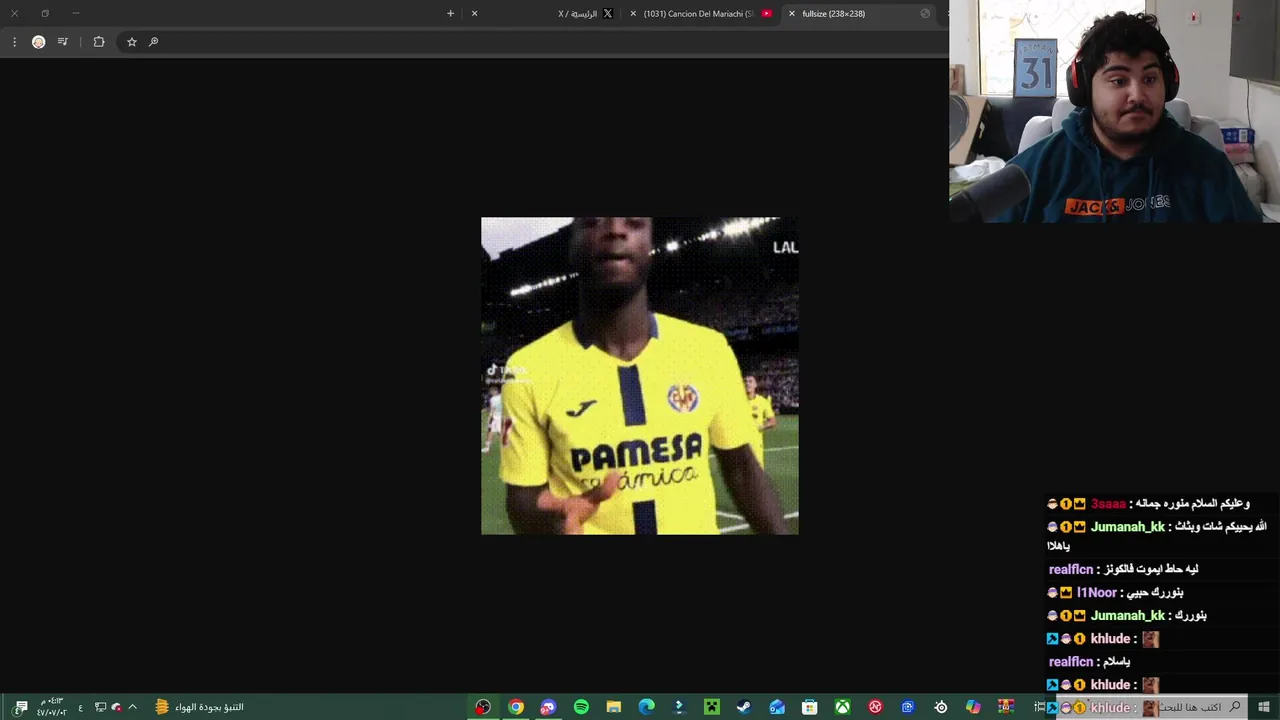Click the l1Noor username in chat
The width and height of the screenshot is (1280, 720).
[x=1097, y=593]
